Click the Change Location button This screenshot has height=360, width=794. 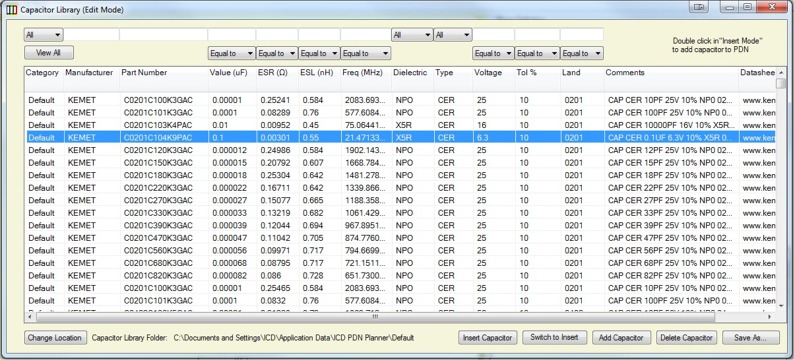point(55,338)
